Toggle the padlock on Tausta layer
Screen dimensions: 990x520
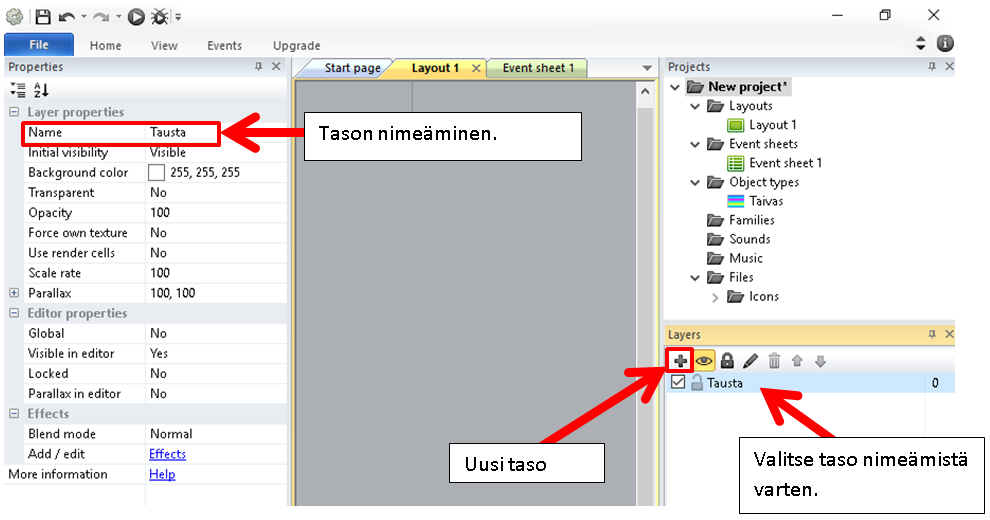point(695,383)
